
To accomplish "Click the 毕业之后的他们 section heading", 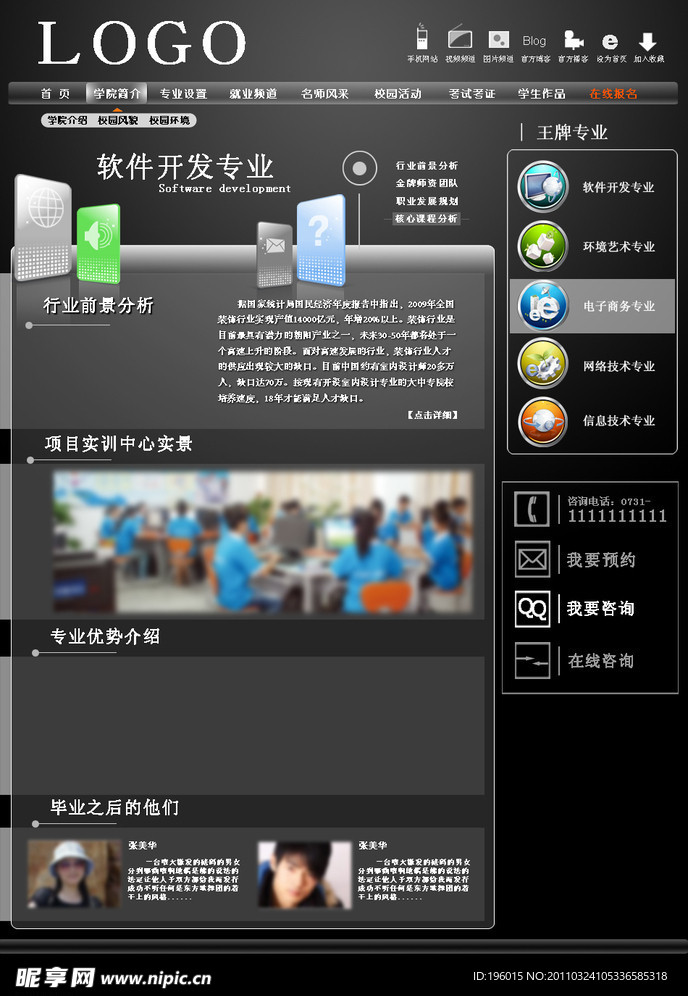I will click(115, 807).
